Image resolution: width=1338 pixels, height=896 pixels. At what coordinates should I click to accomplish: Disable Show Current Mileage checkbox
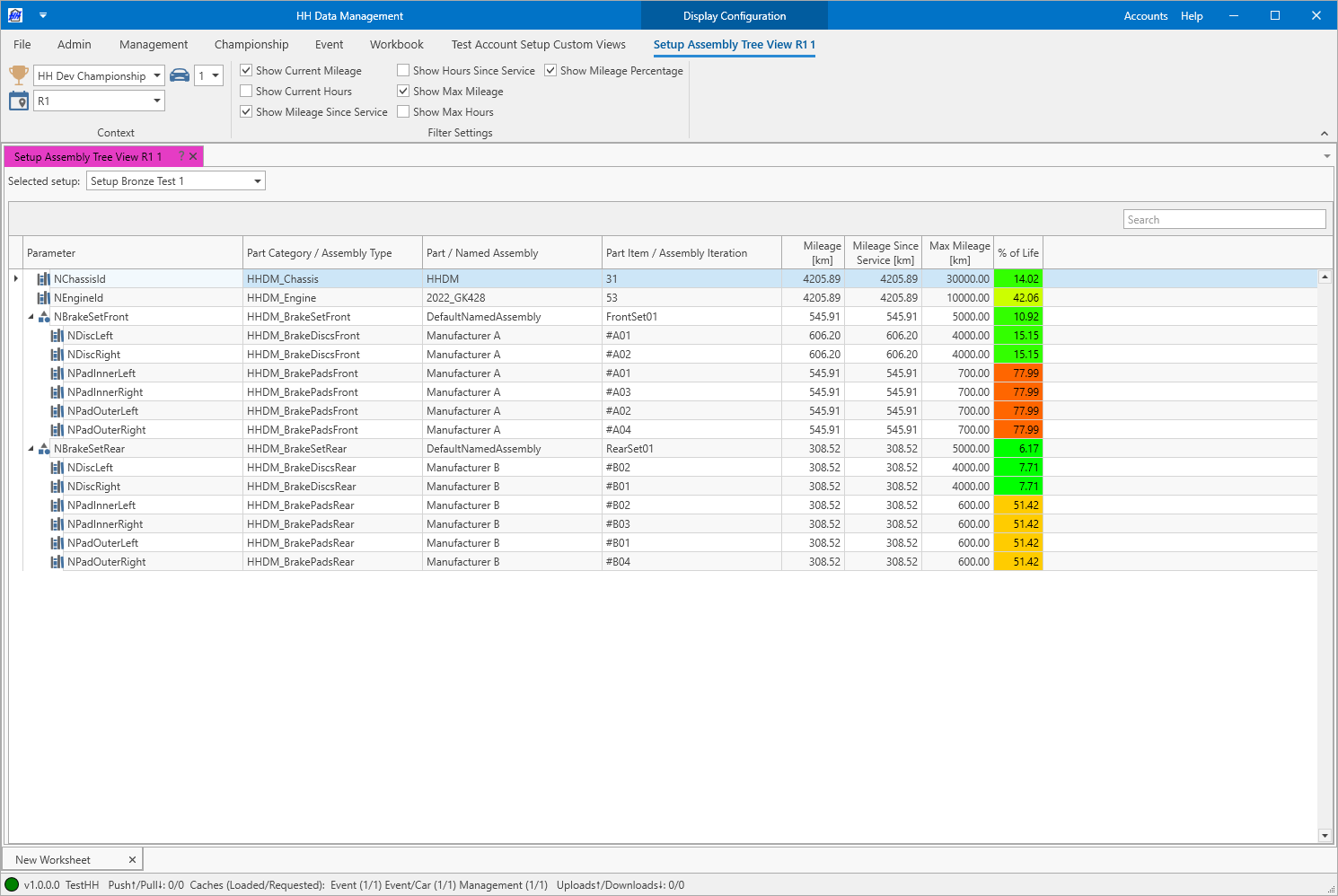pyautogui.click(x=246, y=70)
